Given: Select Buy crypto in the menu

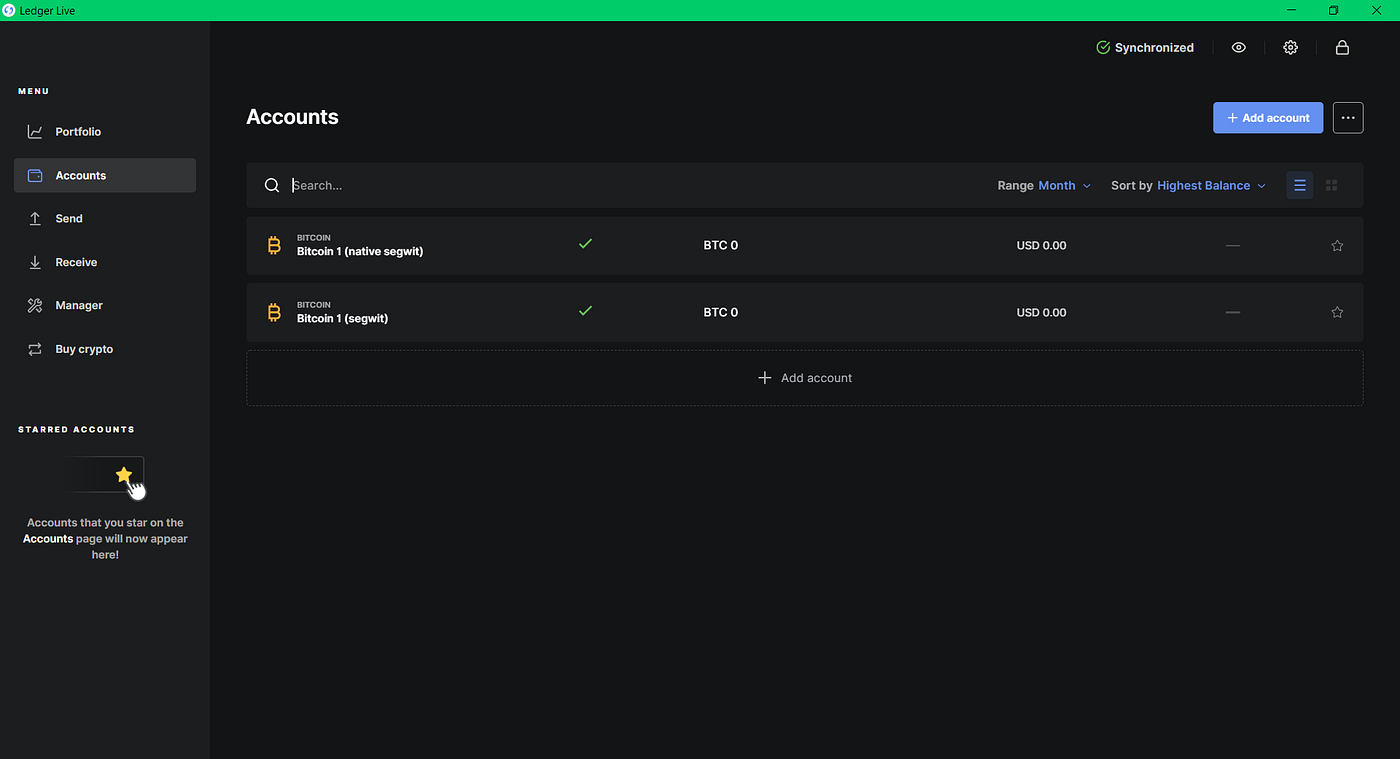Looking at the screenshot, I should (105, 349).
